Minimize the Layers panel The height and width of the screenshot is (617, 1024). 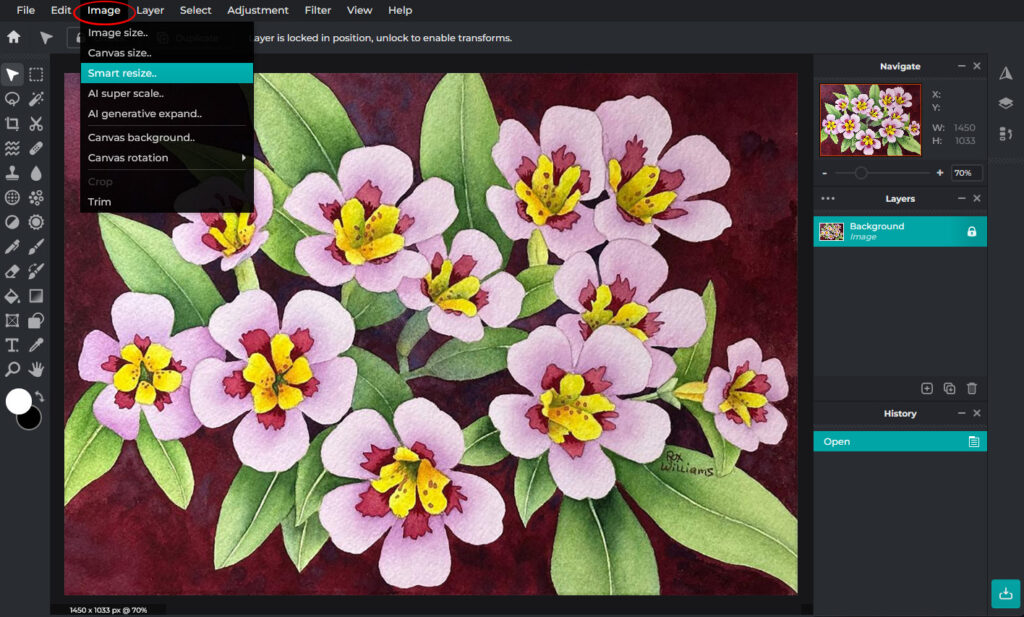pyautogui.click(x=961, y=198)
